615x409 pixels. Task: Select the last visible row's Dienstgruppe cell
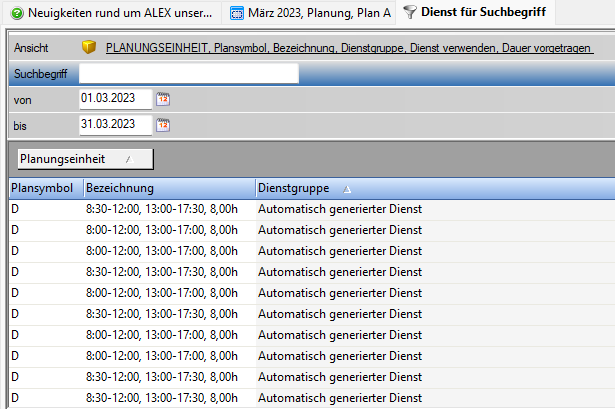point(340,398)
